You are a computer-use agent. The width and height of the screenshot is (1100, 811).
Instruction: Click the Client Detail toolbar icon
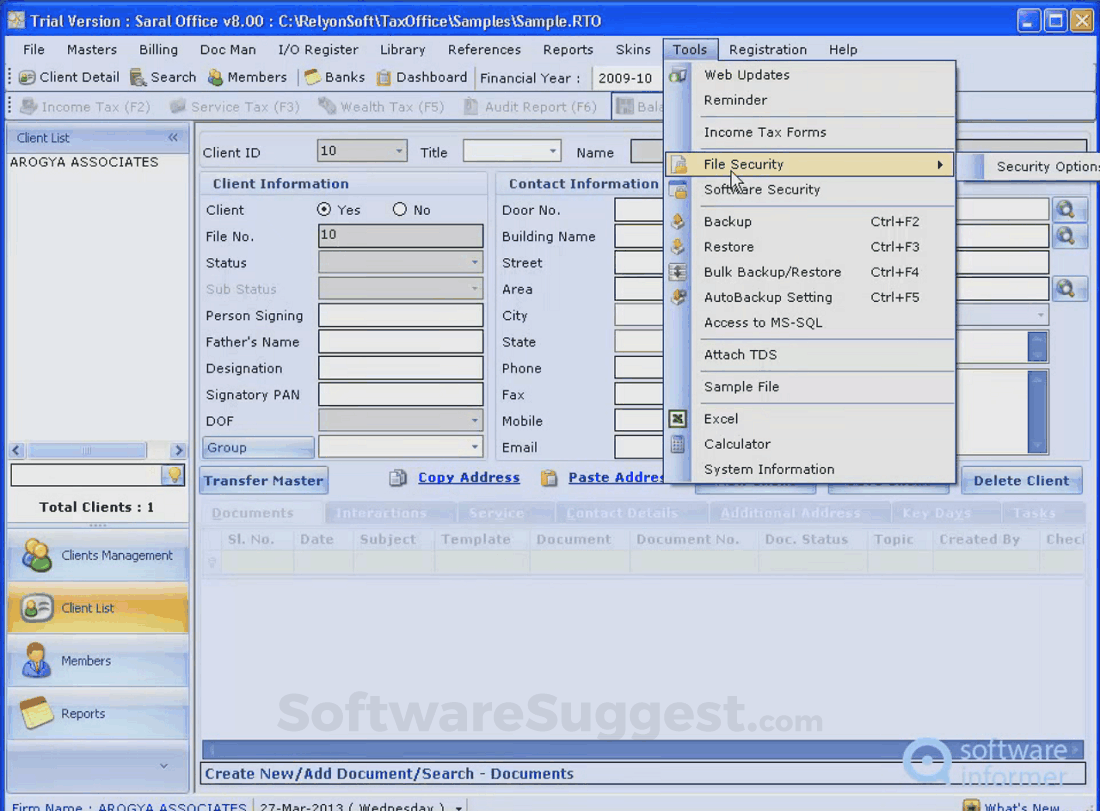pos(27,77)
